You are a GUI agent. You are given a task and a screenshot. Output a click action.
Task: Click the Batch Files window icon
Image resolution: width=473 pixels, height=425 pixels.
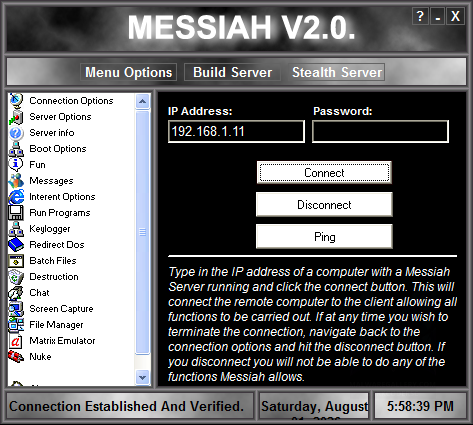(x=16, y=261)
